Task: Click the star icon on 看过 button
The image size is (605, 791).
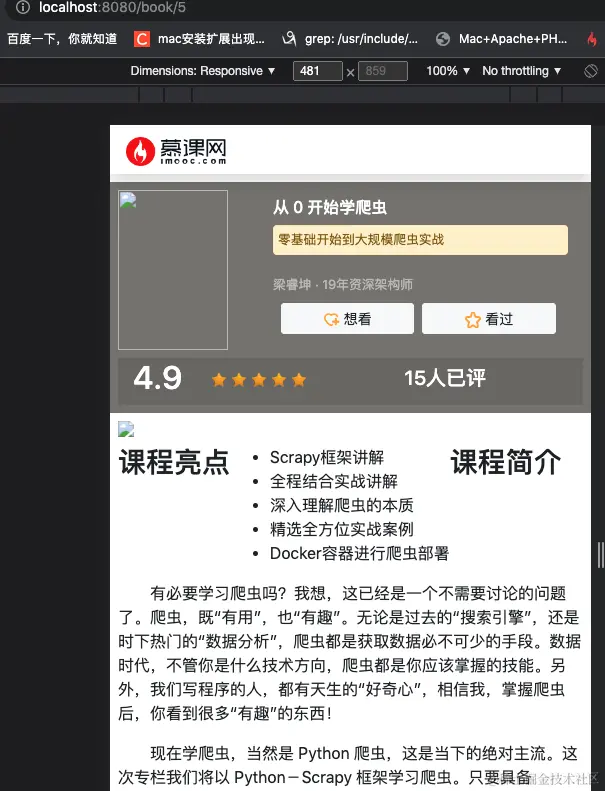Action: (473, 319)
